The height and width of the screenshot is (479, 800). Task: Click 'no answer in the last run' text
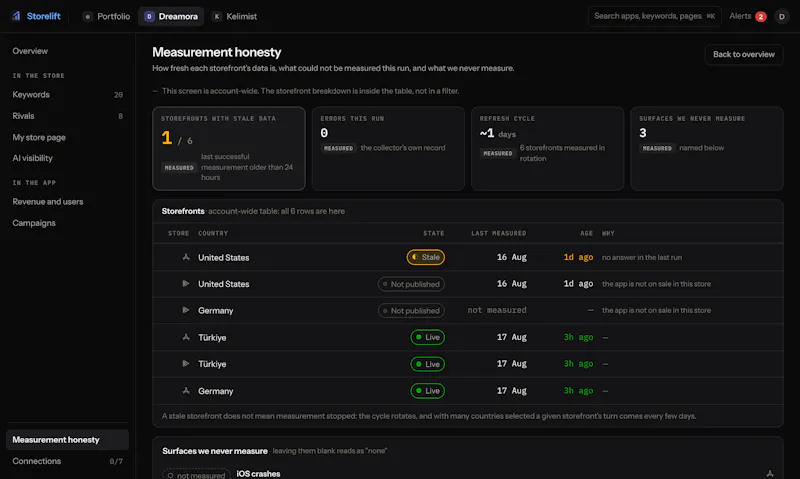click(x=642, y=258)
